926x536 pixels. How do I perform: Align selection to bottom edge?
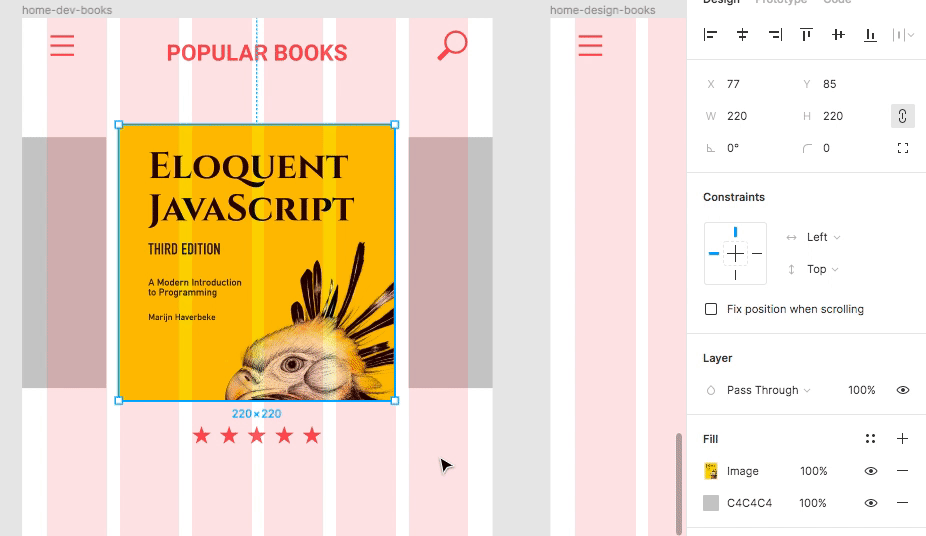870,35
